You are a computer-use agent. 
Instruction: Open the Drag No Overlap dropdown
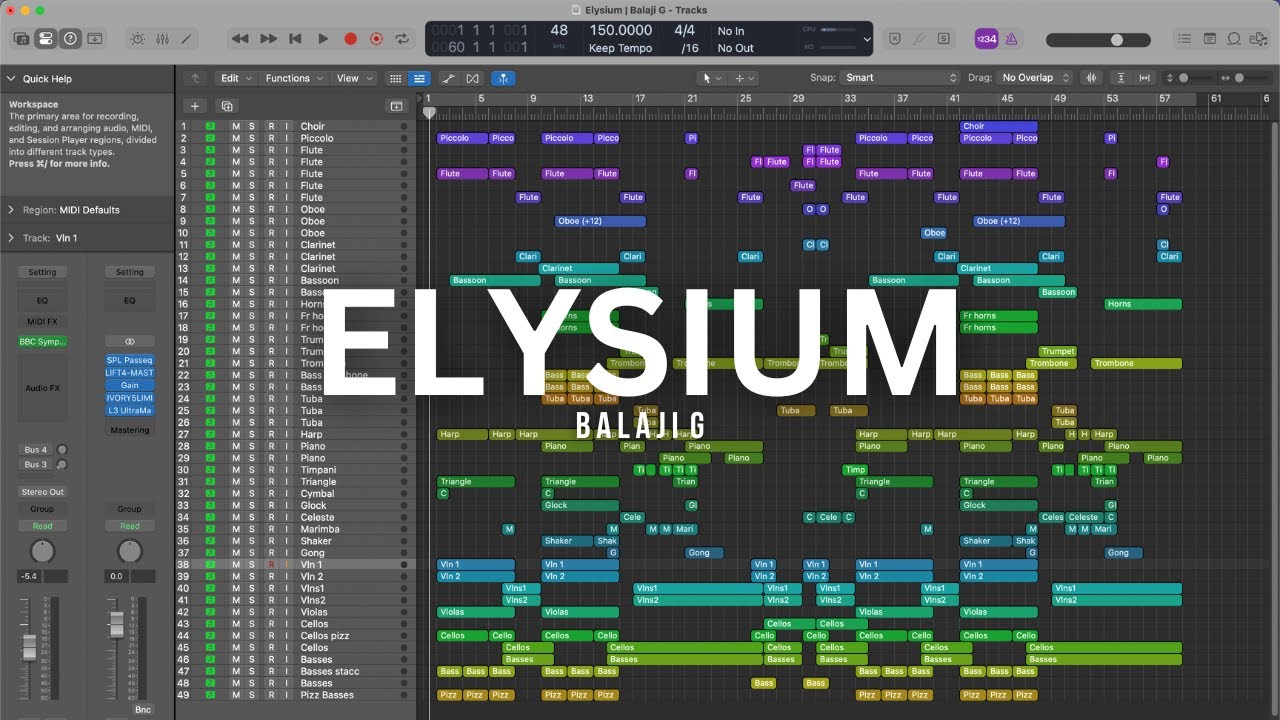tap(1035, 78)
